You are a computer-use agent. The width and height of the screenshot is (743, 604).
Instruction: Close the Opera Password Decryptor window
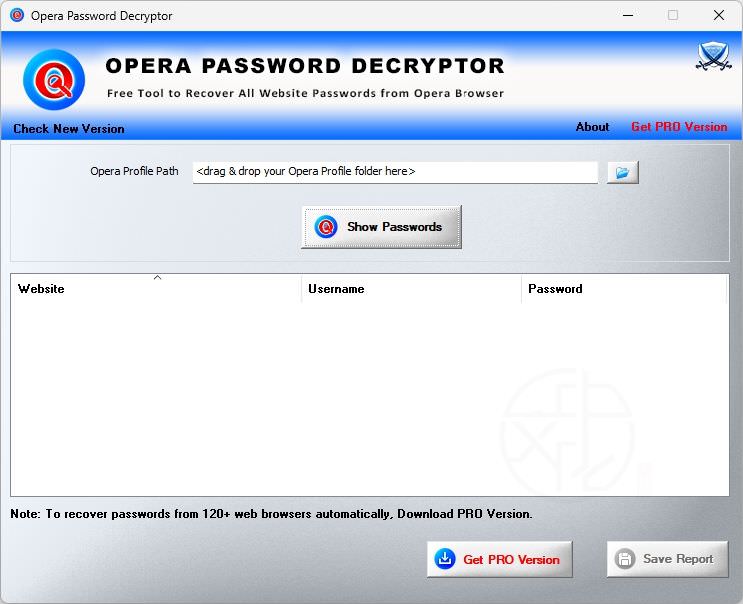718,16
